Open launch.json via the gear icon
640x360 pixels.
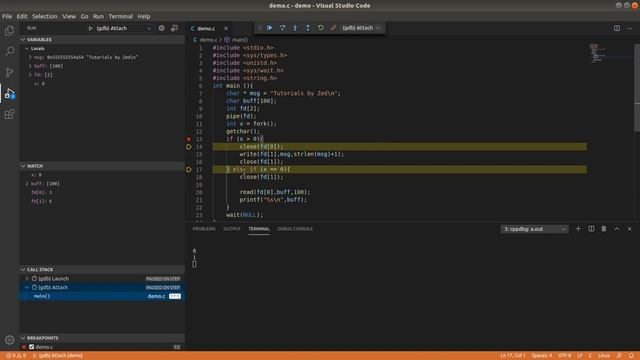(x=162, y=28)
